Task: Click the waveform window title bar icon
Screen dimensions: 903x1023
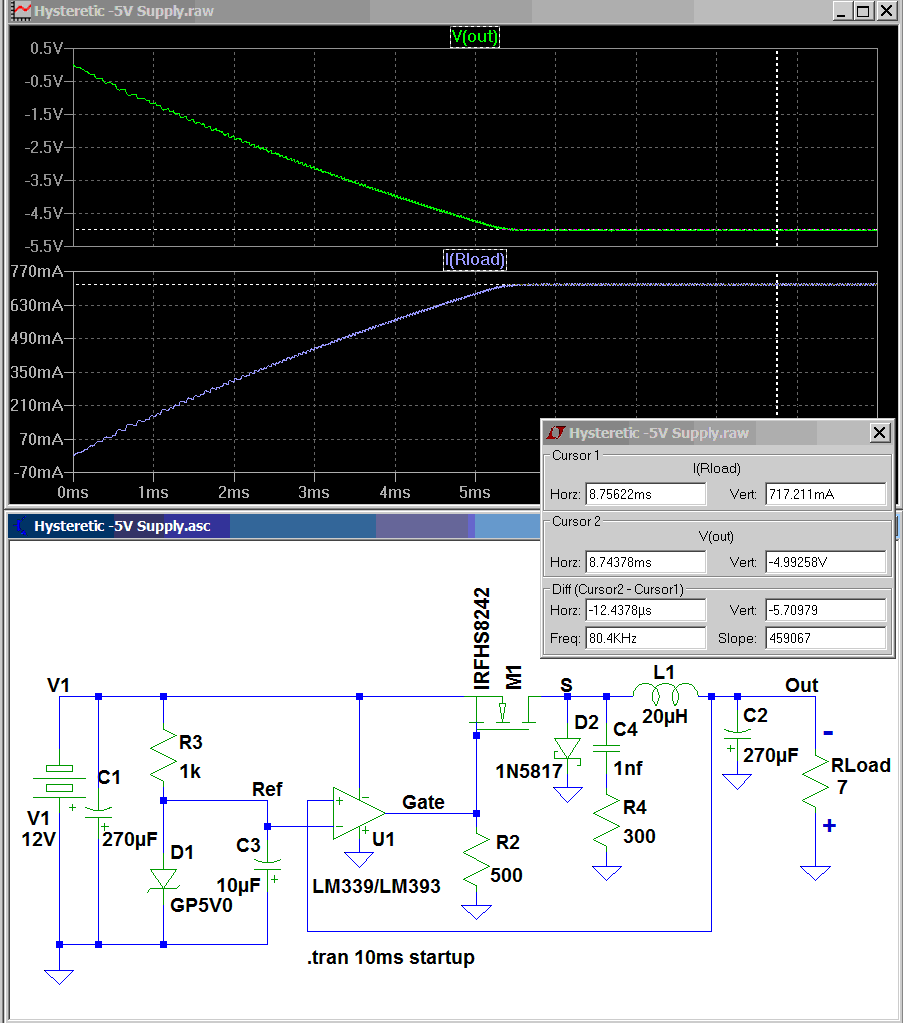Action: click(x=22, y=11)
